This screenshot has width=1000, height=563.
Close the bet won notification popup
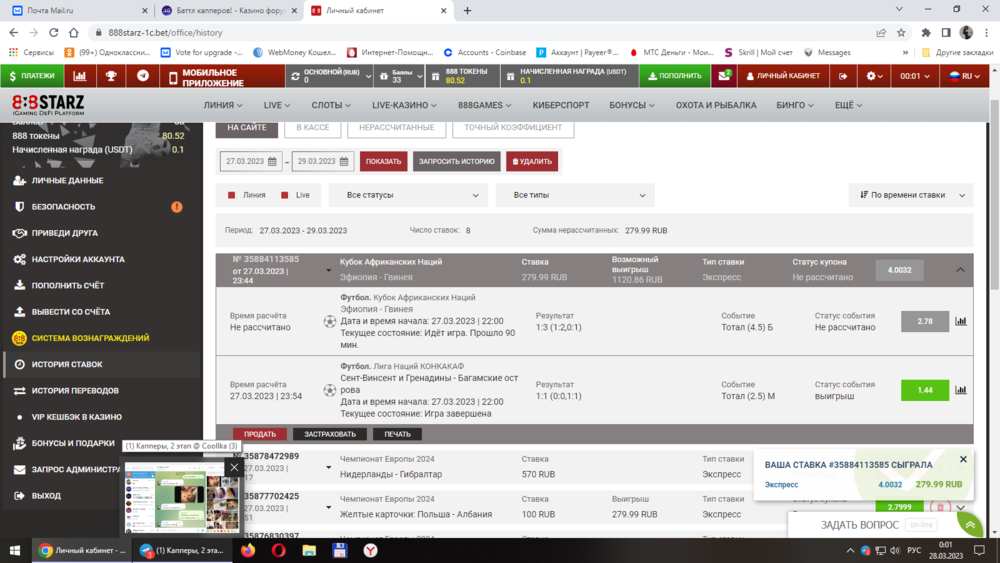click(x=963, y=459)
